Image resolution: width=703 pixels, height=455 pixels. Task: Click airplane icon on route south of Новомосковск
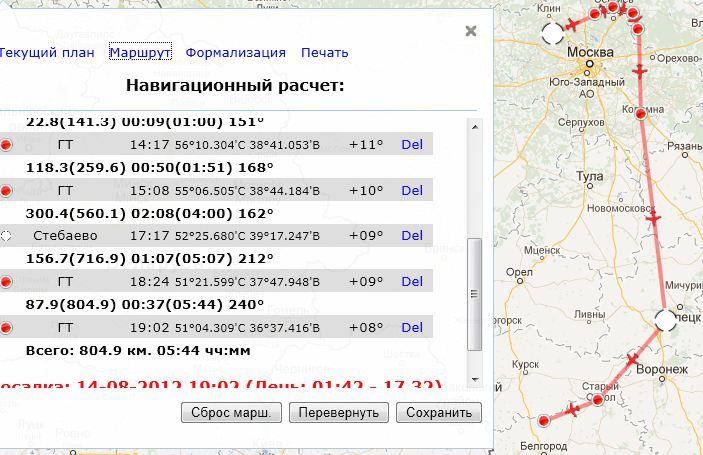click(x=653, y=217)
